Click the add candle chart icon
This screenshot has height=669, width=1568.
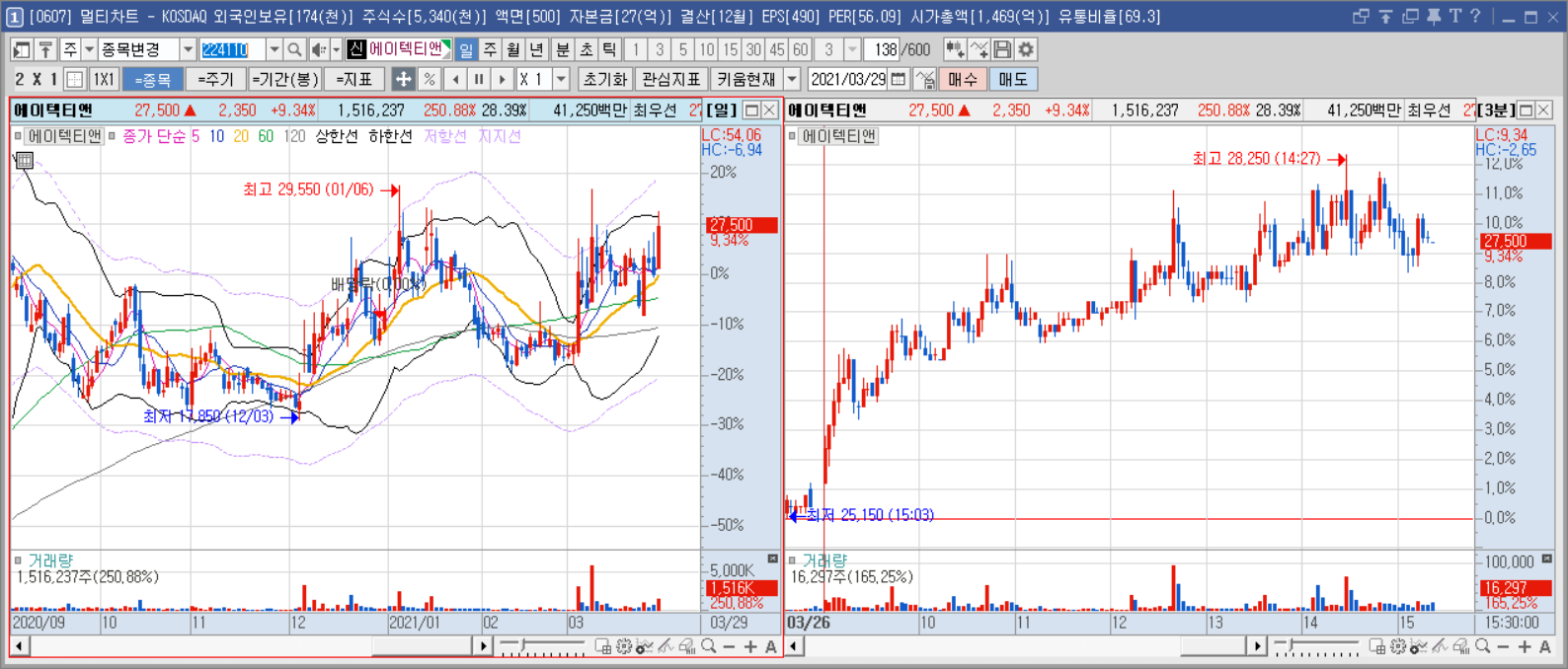(954, 49)
